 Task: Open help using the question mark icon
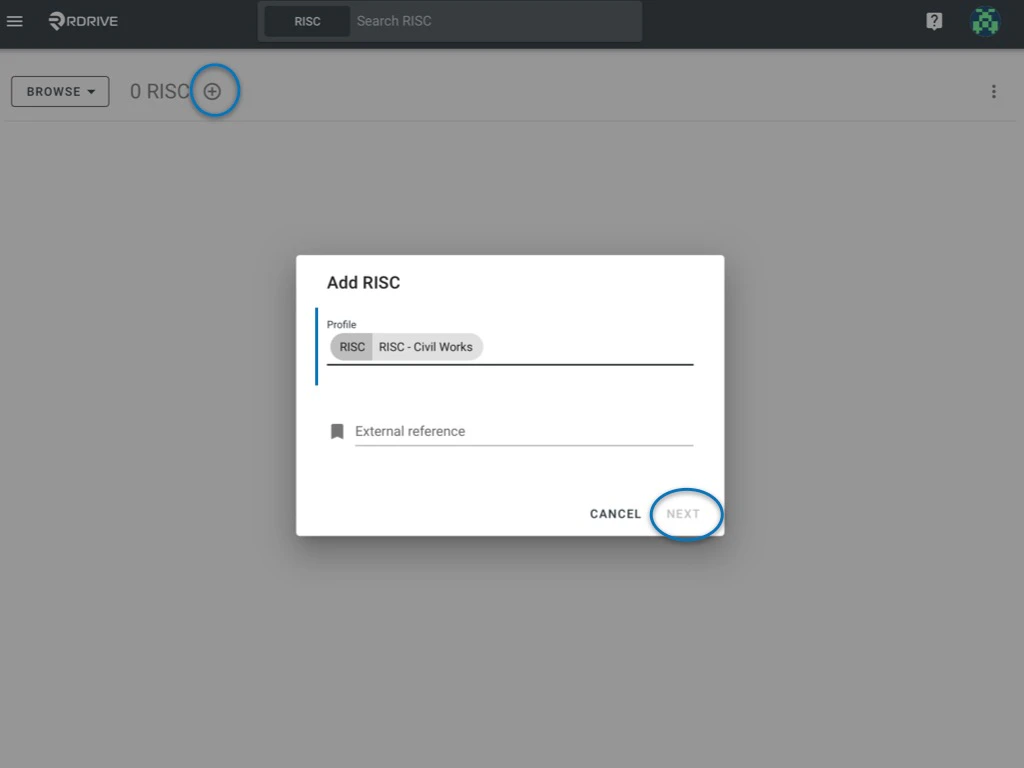tap(933, 21)
